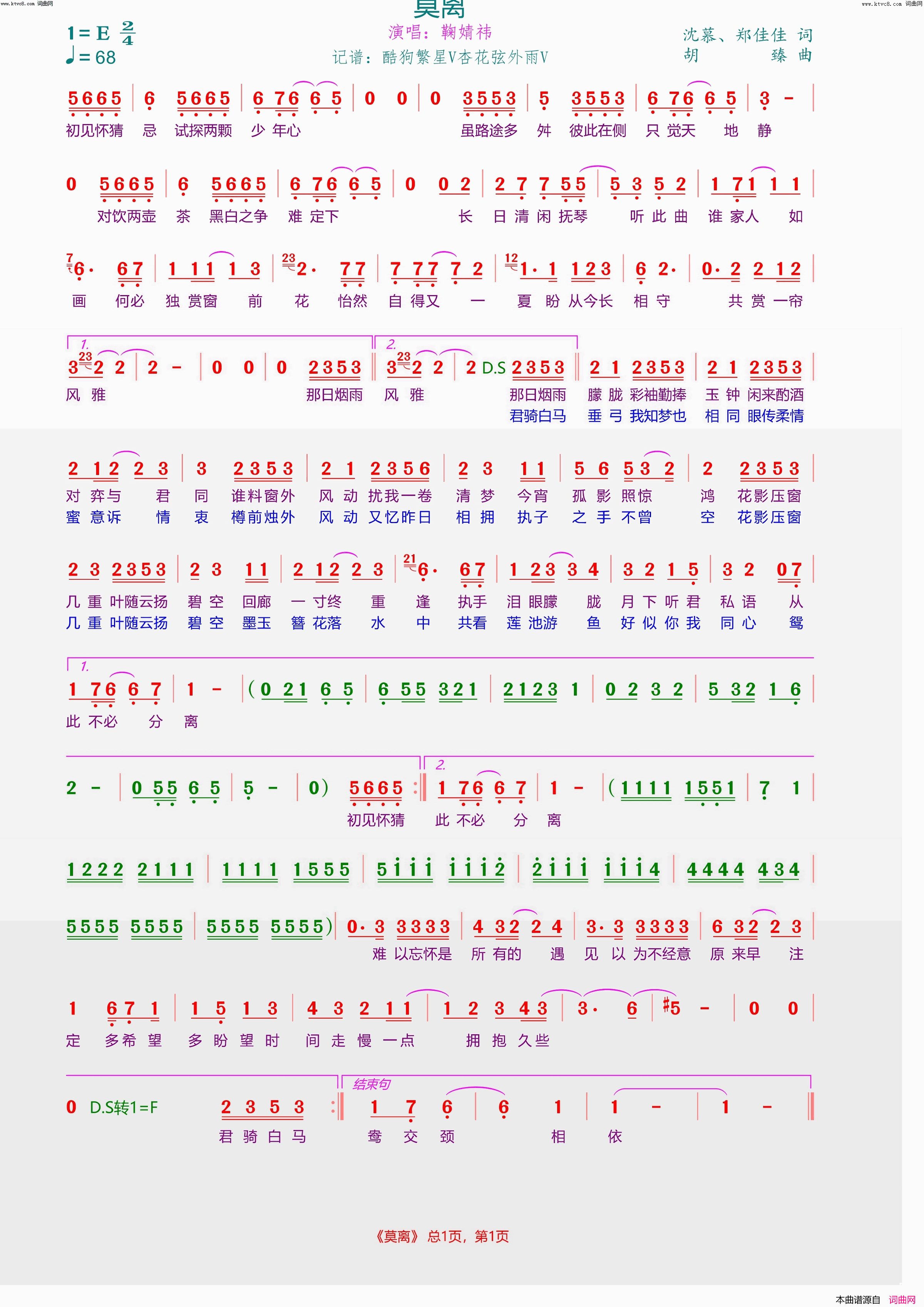Click the lyric '闲来酌酒'
Screen dimensions: 924x1307
(775, 395)
